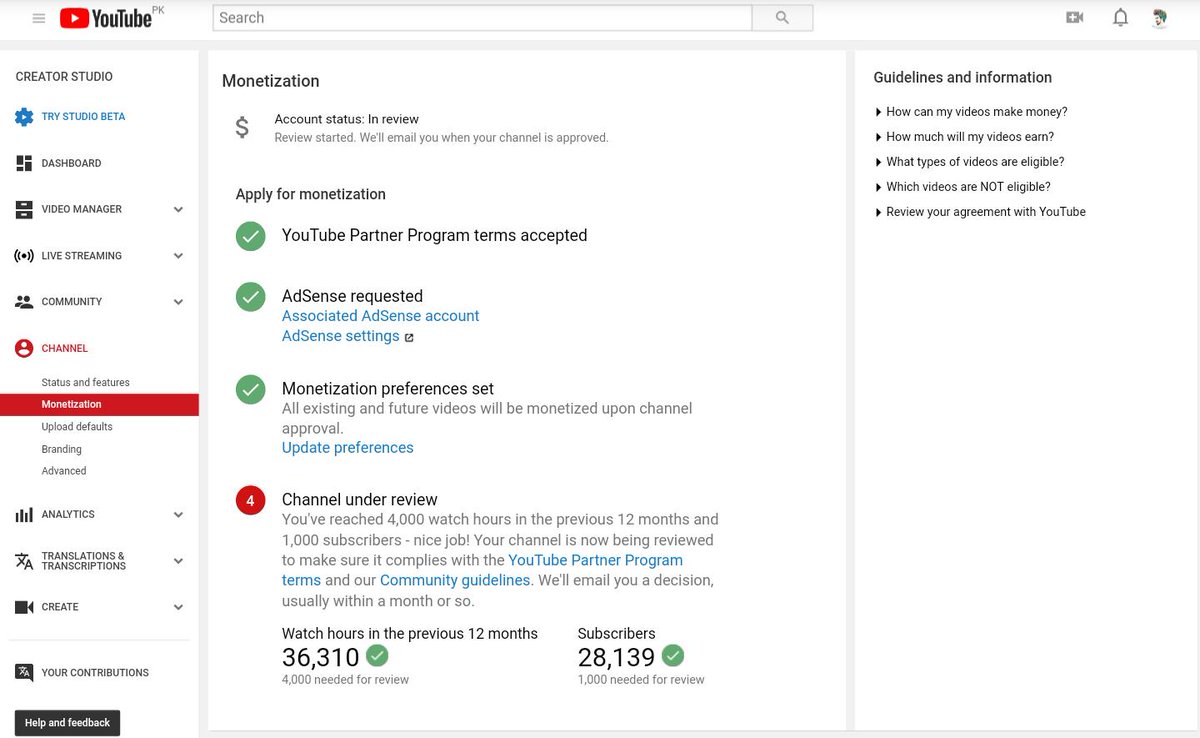Viewport: 1200px width, 738px height.
Task: Click the dollar sign account status icon
Action: coord(242,128)
